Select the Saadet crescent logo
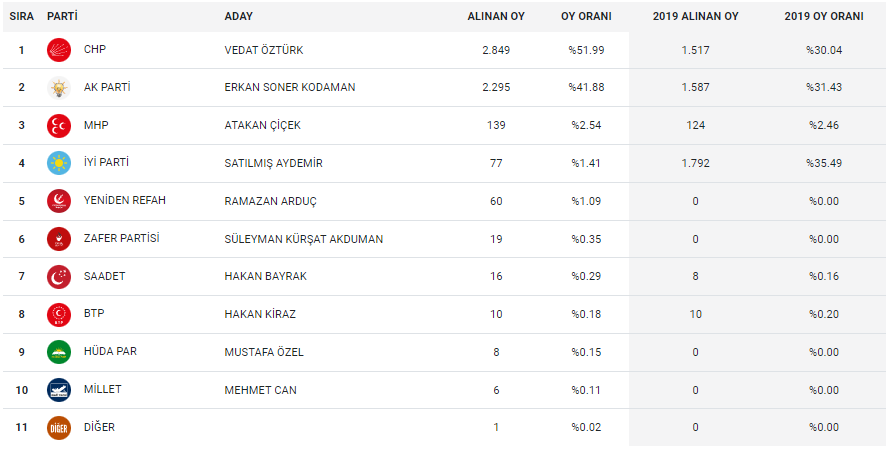The height and width of the screenshot is (449, 887). click(x=59, y=277)
